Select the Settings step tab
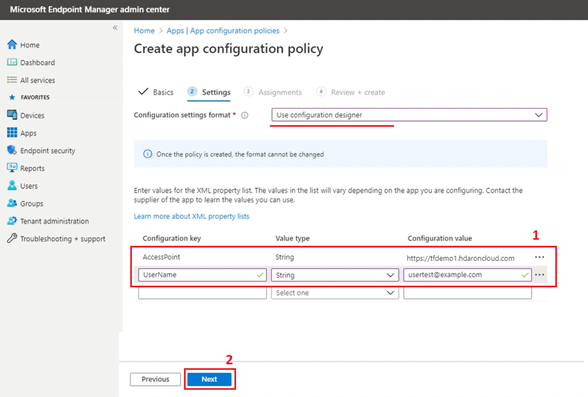588x397 pixels. coord(209,92)
